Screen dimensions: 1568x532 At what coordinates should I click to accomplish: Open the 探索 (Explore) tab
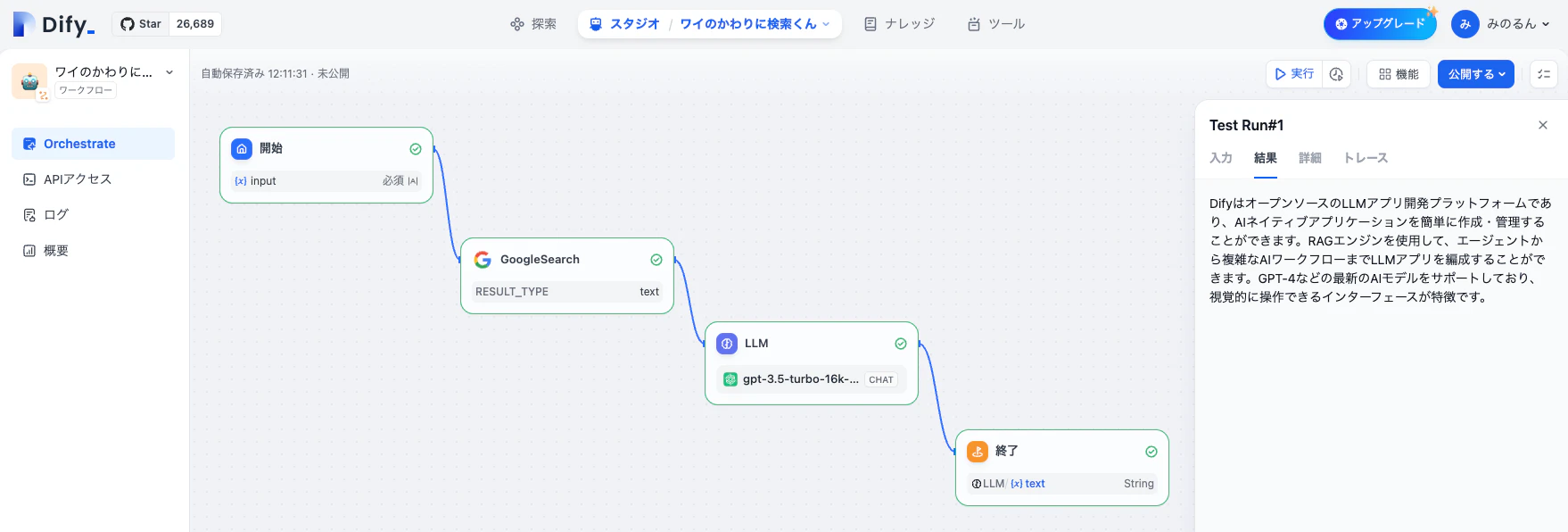click(533, 24)
